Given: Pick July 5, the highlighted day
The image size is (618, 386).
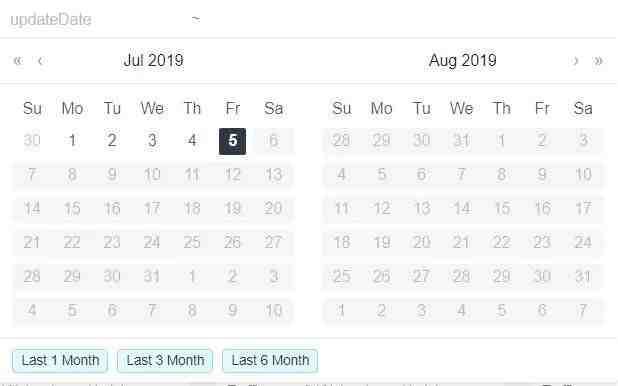Looking at the screenshot, I should pyautogui.click(x=233, y=141).
